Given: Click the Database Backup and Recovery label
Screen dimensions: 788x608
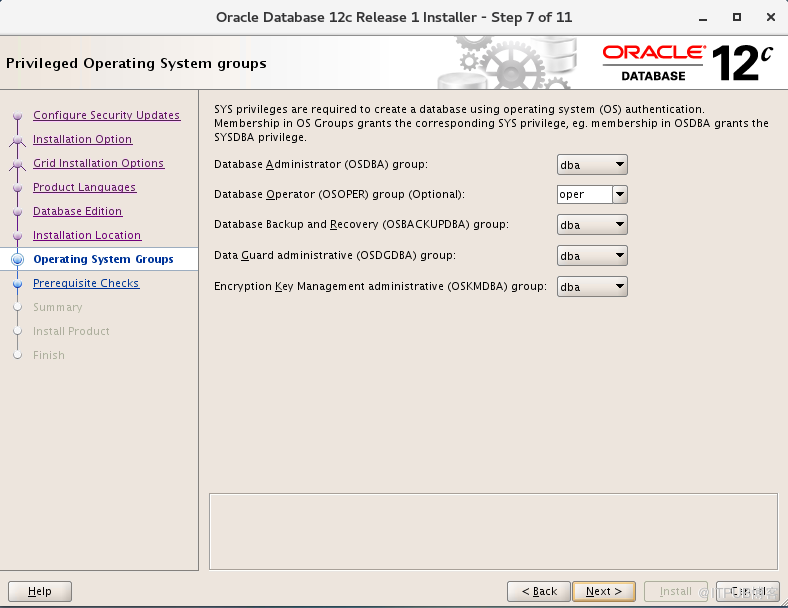Looking at the screenshot, I should [361, 225].
